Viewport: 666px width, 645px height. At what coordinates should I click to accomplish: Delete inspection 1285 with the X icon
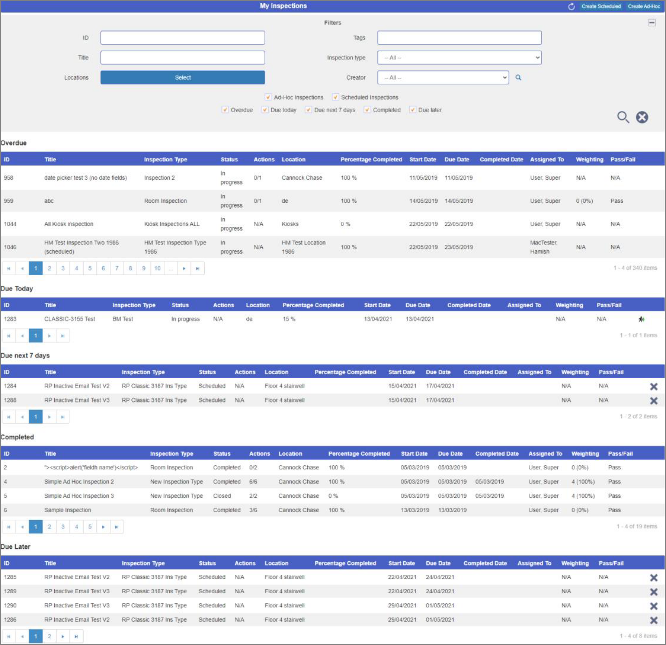click(x=654, y=577)
